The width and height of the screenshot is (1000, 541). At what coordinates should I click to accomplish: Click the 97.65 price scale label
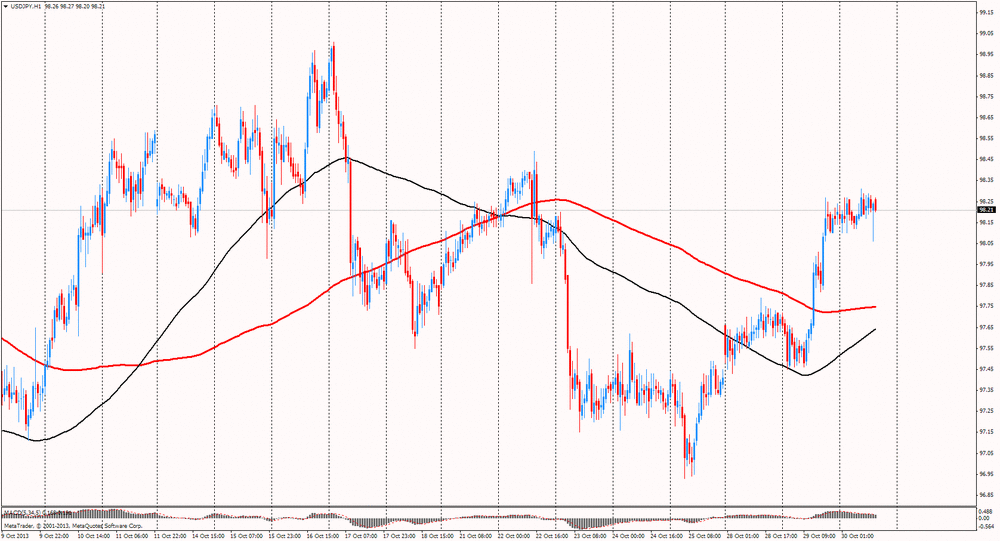pyautogui.click(x=985, y=327)
